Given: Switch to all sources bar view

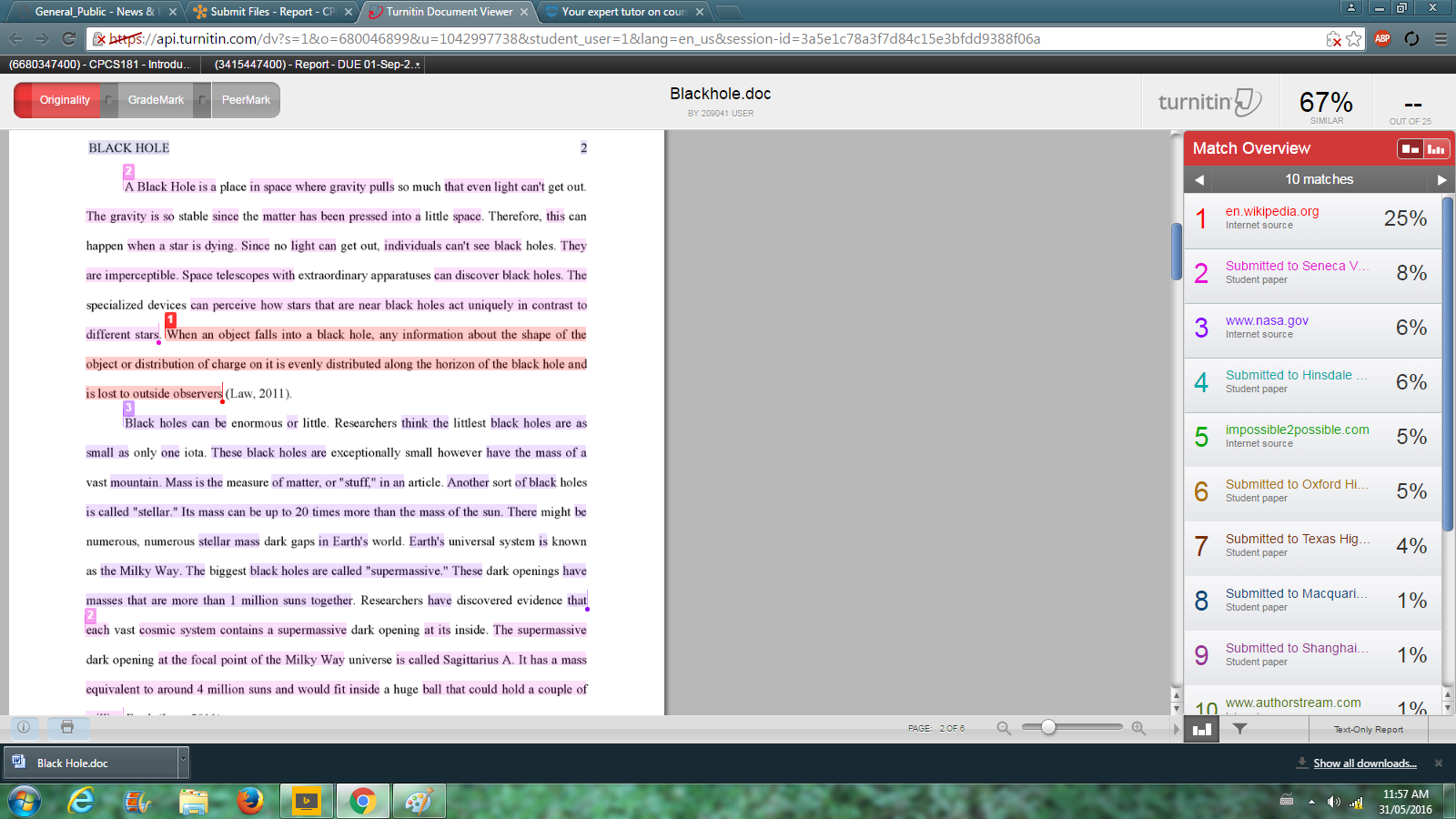Looking at the screenshot, I should point(1436,148).
